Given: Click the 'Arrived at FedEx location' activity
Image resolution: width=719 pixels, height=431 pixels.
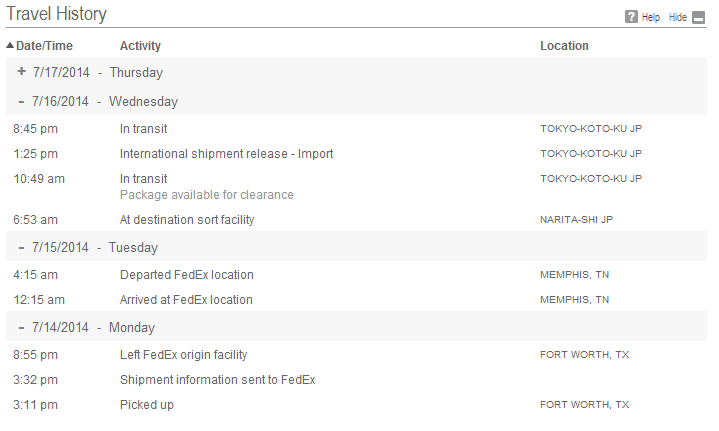Looking at the screenshot, I should (x=186, y=300).
